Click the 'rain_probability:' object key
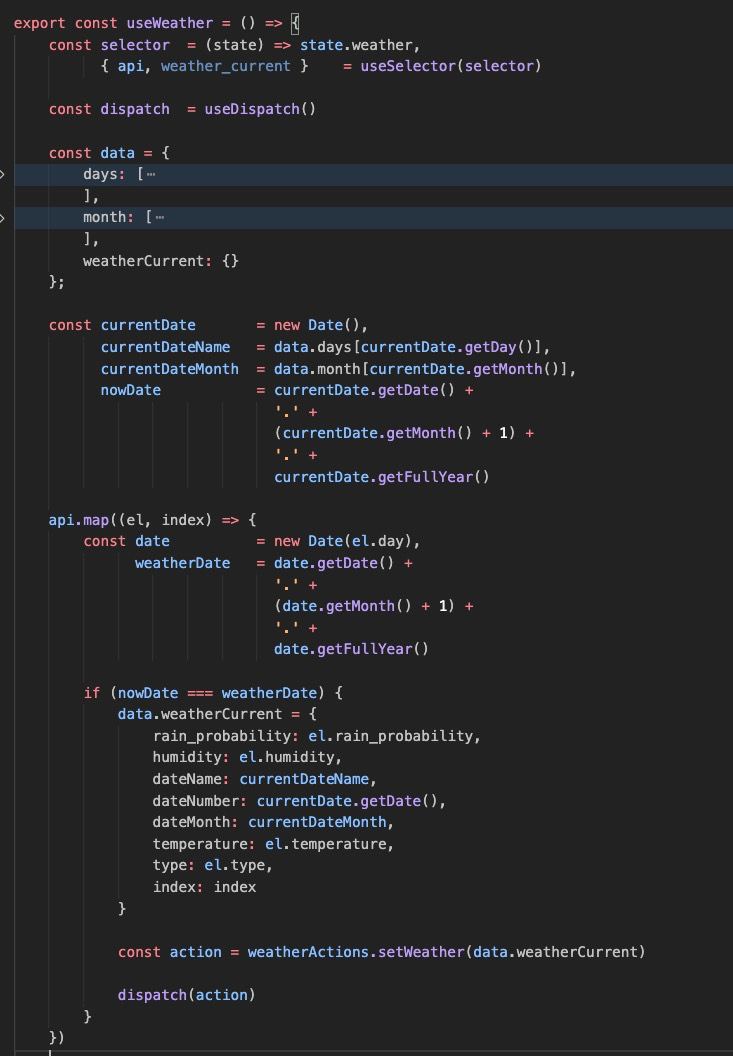733x1056 pixels. point(226,736)
